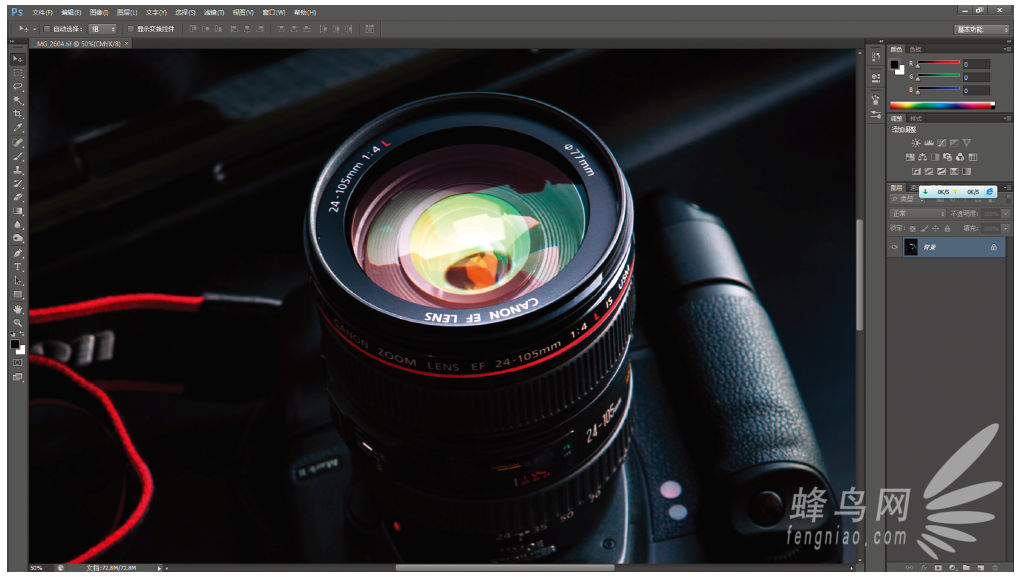This screenshot has width=1021, height=577.
Task: Select the Blur tool
Action: tap(18, 225)
